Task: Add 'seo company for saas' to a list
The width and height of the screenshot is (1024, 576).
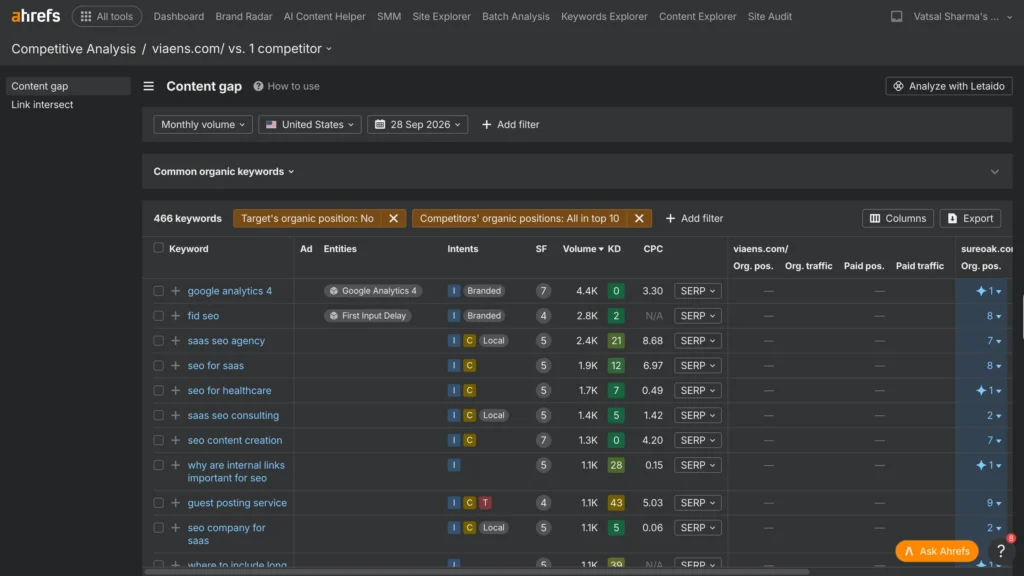Action: (175, 527)
